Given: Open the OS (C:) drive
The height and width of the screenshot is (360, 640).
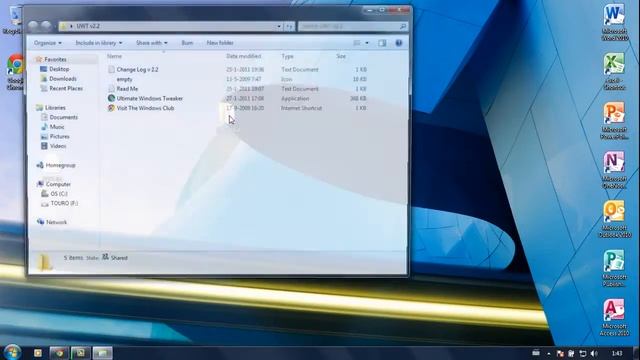Looking at the screenshot, I should pos(59,194).
